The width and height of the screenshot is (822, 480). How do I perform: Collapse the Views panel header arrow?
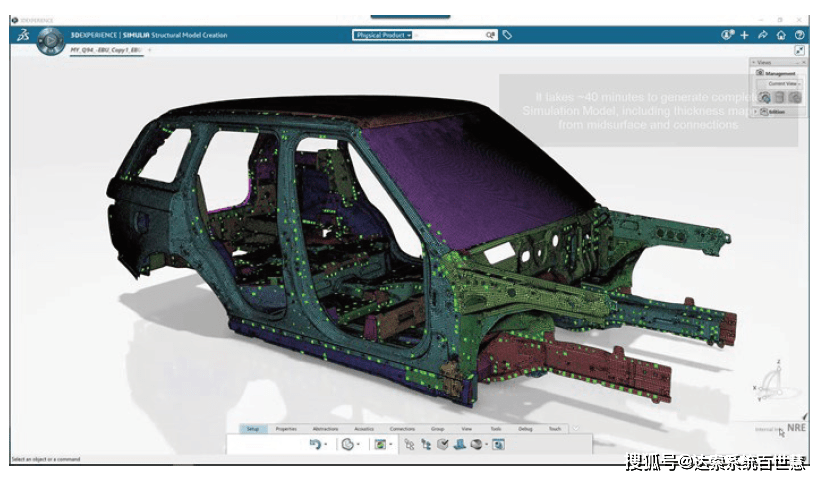pos(754,62)
